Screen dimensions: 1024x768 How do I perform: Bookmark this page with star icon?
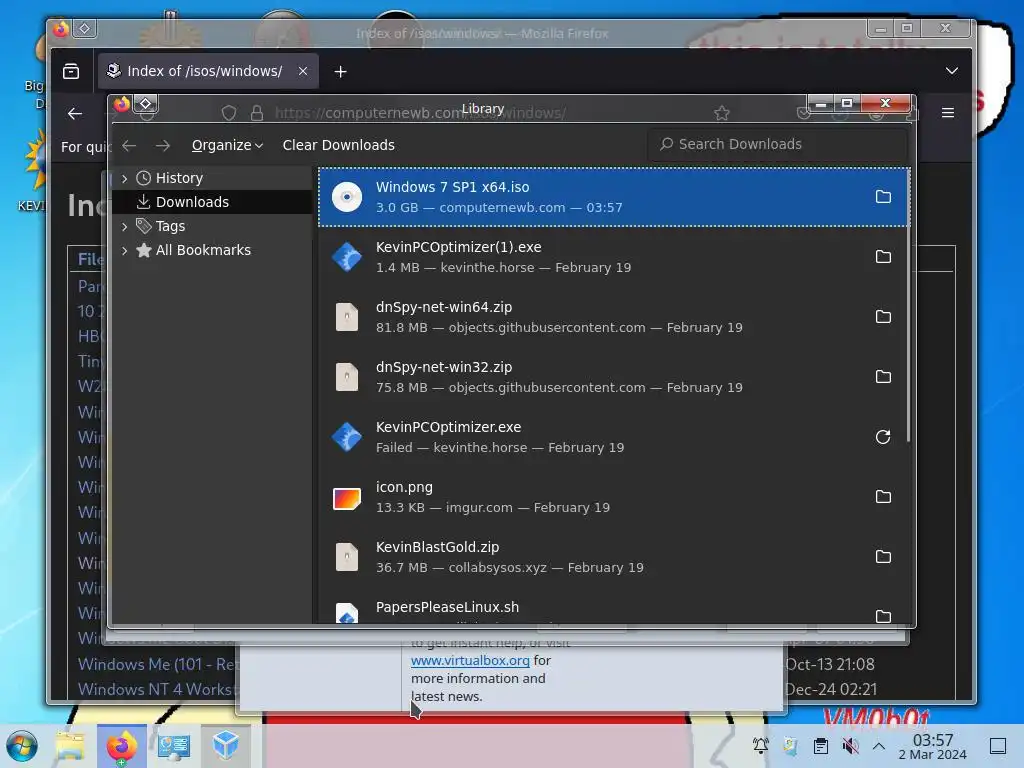[722, 114]
